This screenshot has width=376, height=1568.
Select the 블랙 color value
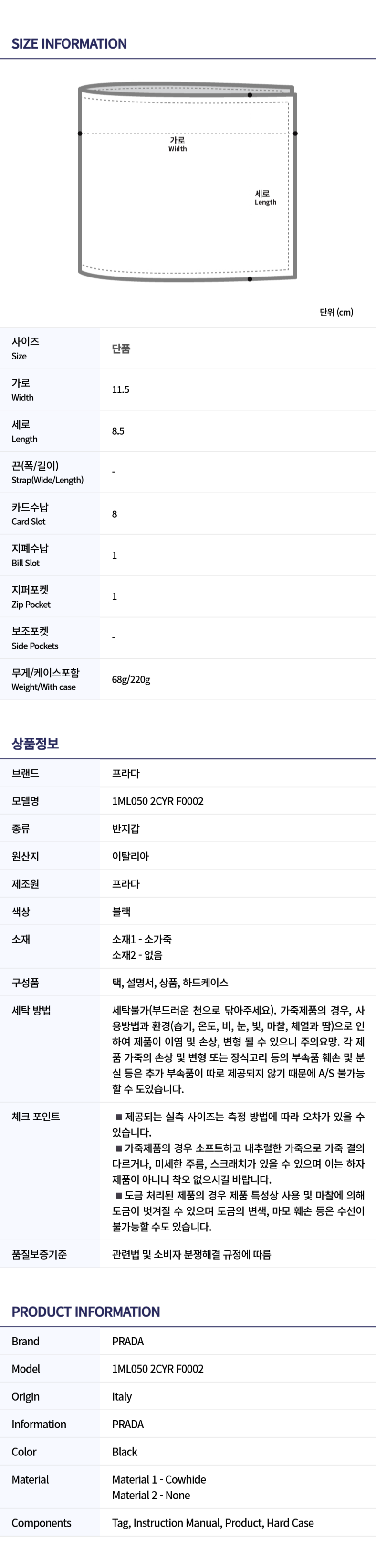coord(121,912)
